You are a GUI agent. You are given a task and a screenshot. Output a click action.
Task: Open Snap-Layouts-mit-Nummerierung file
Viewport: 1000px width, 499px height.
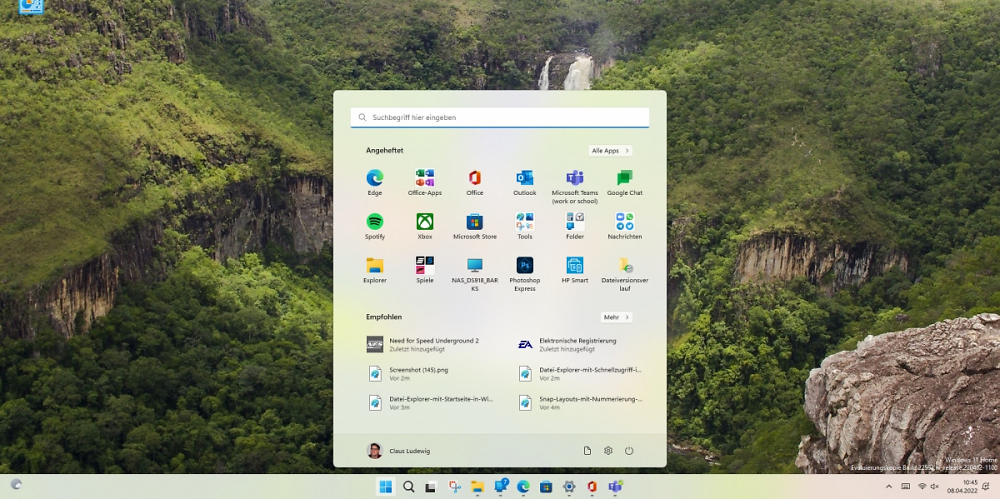pyautogui.click(x=580, y=403)
